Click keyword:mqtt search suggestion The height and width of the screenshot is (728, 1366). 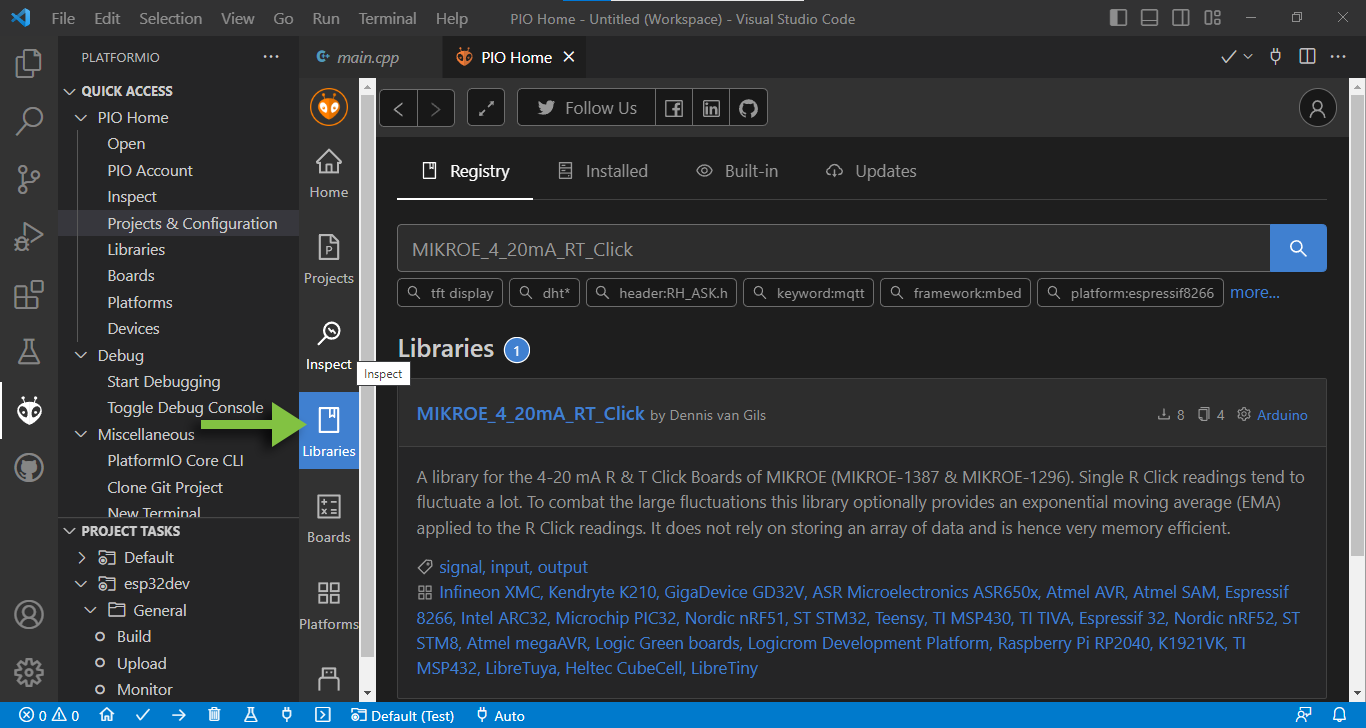click(809, 293)
